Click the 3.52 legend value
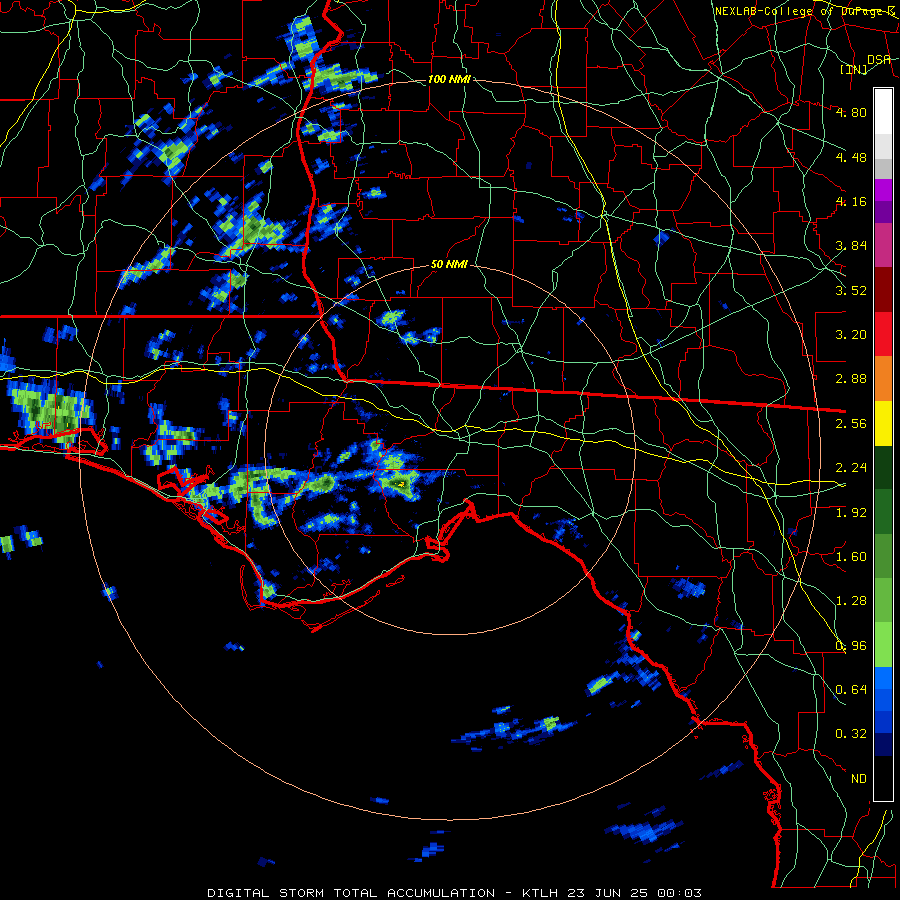Screen dimensions: 900x900 (x=851, y=290)
